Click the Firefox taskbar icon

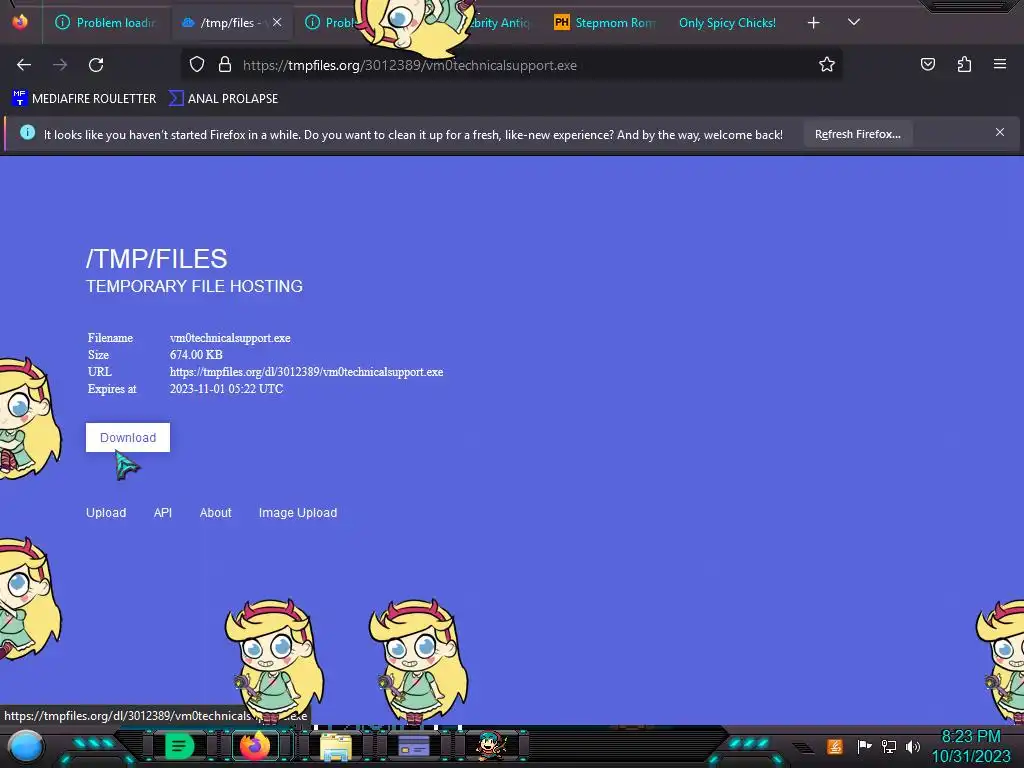point(255,746)
